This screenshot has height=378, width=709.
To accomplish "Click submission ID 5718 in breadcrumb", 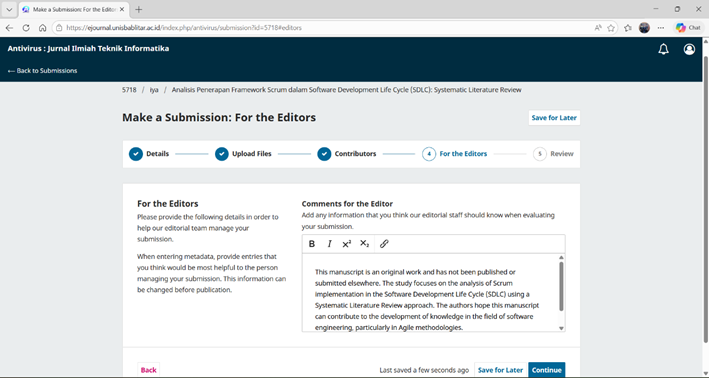I will [x=129, y=90].
